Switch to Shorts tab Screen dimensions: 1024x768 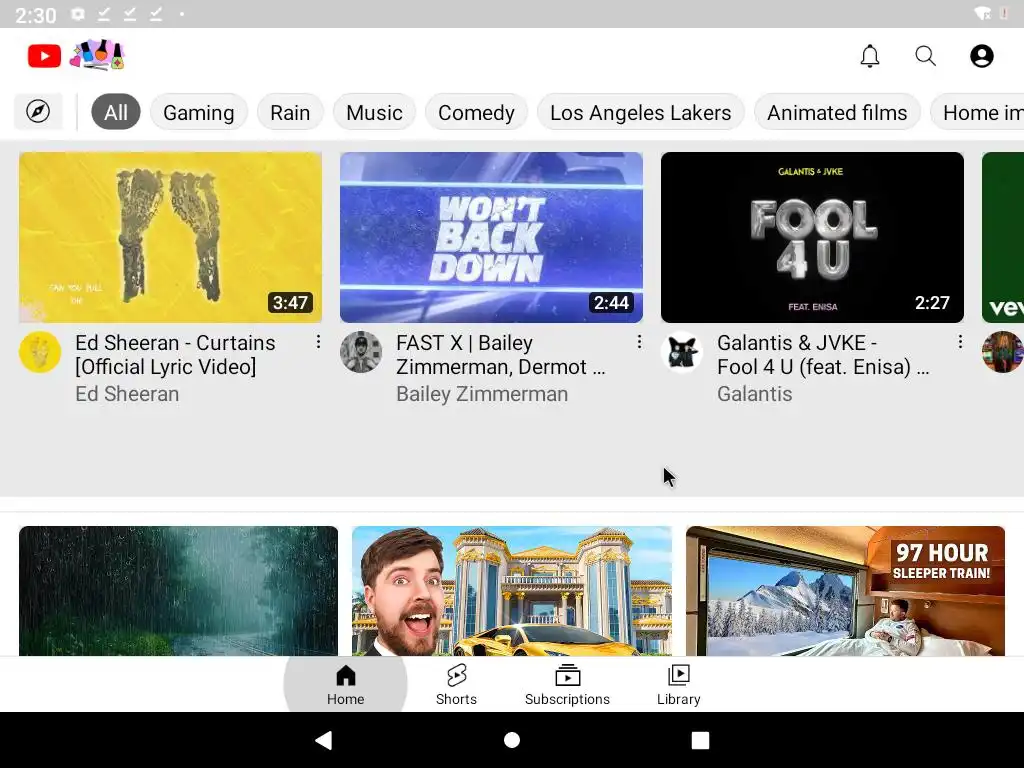pyautogui.click(x=456, y=684)
